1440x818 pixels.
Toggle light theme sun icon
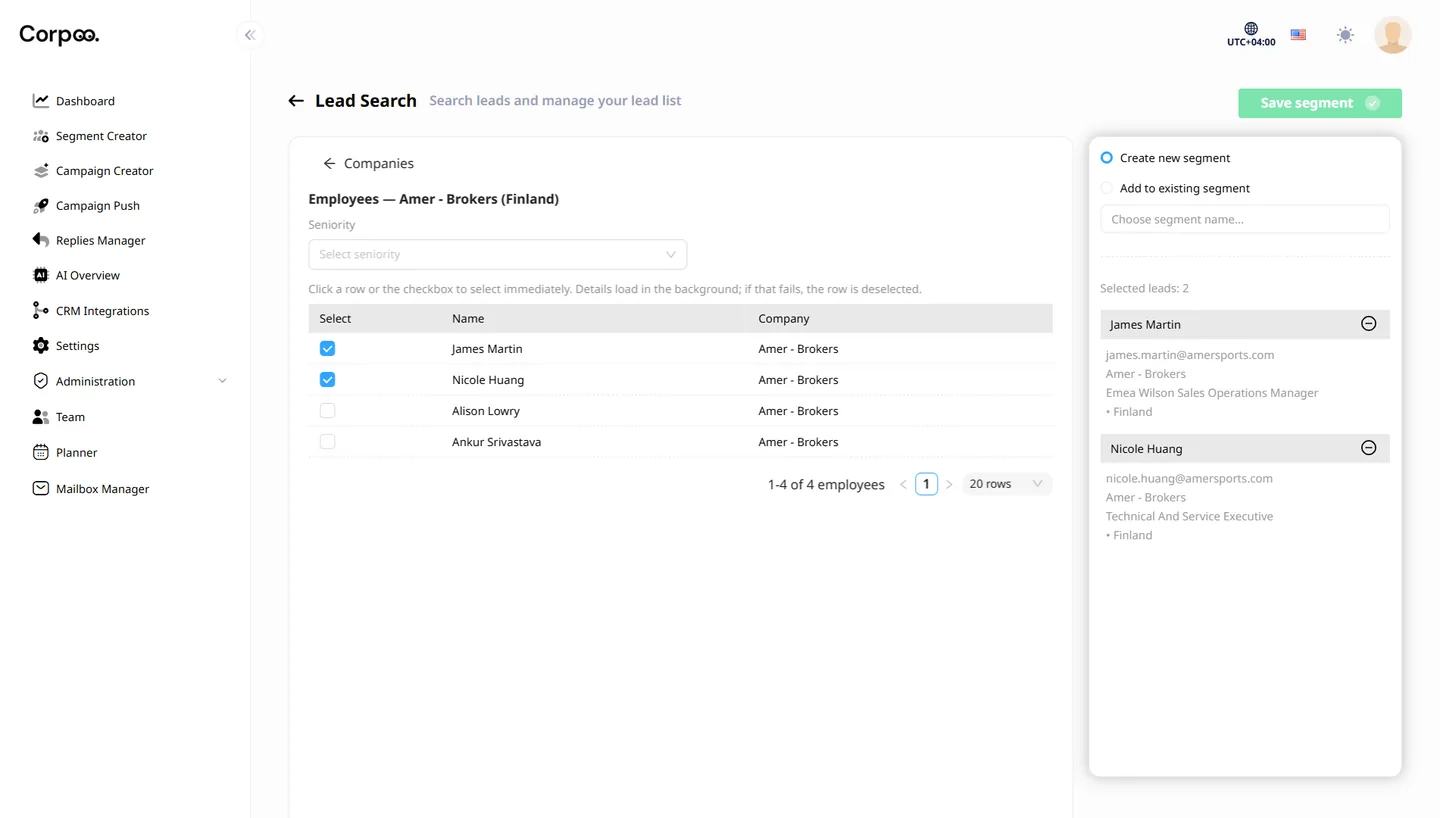(1345, 35)
